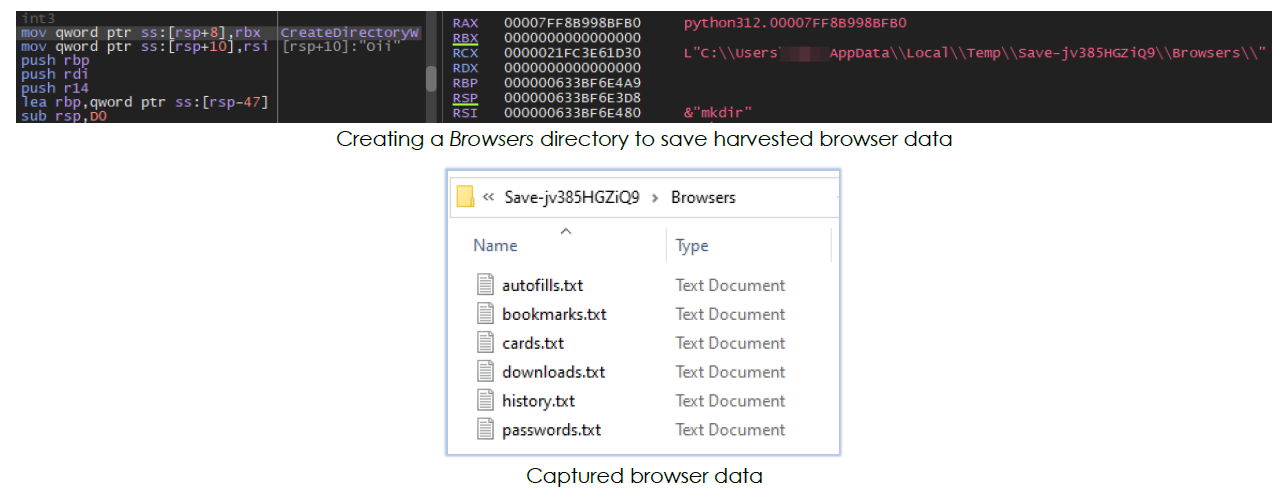Select the history.txt file name
Viewport: 1276px width, 493px height.
pos(538,401)
